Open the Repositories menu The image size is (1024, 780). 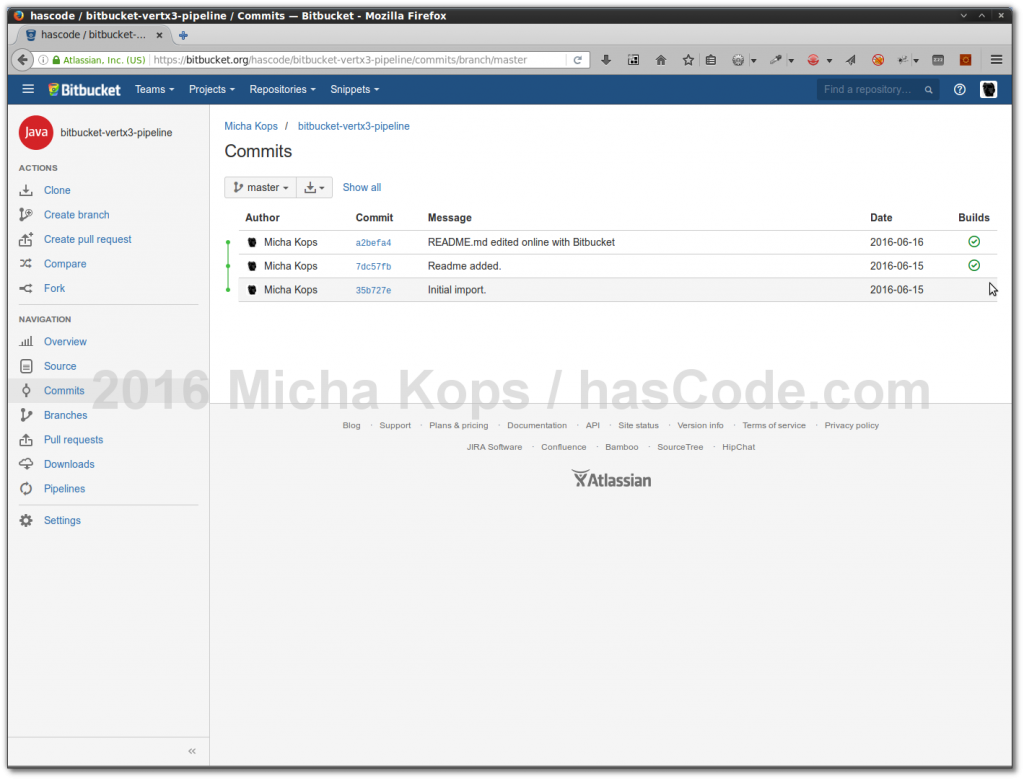[282, 89]
